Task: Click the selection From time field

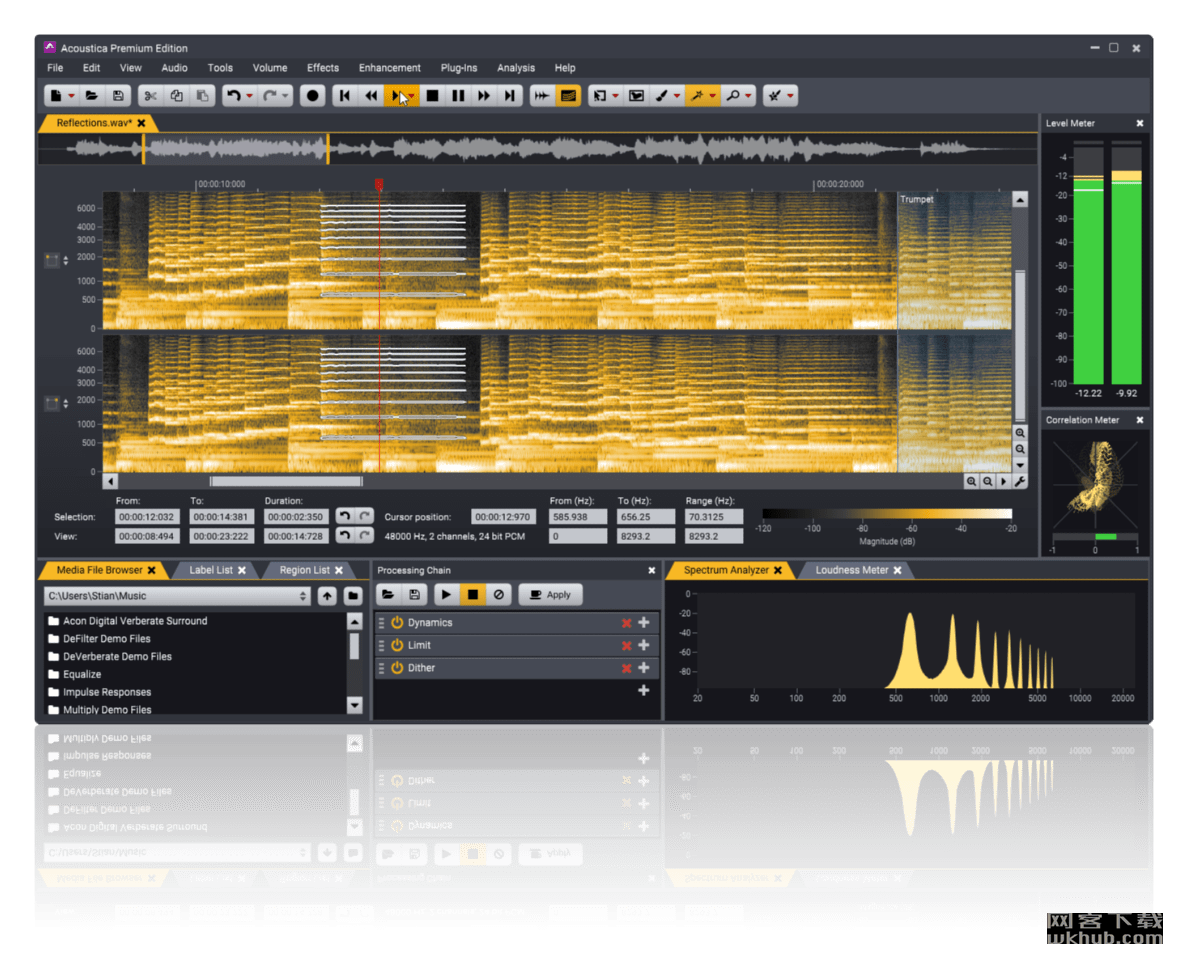Action: click(x=147, y=517)
